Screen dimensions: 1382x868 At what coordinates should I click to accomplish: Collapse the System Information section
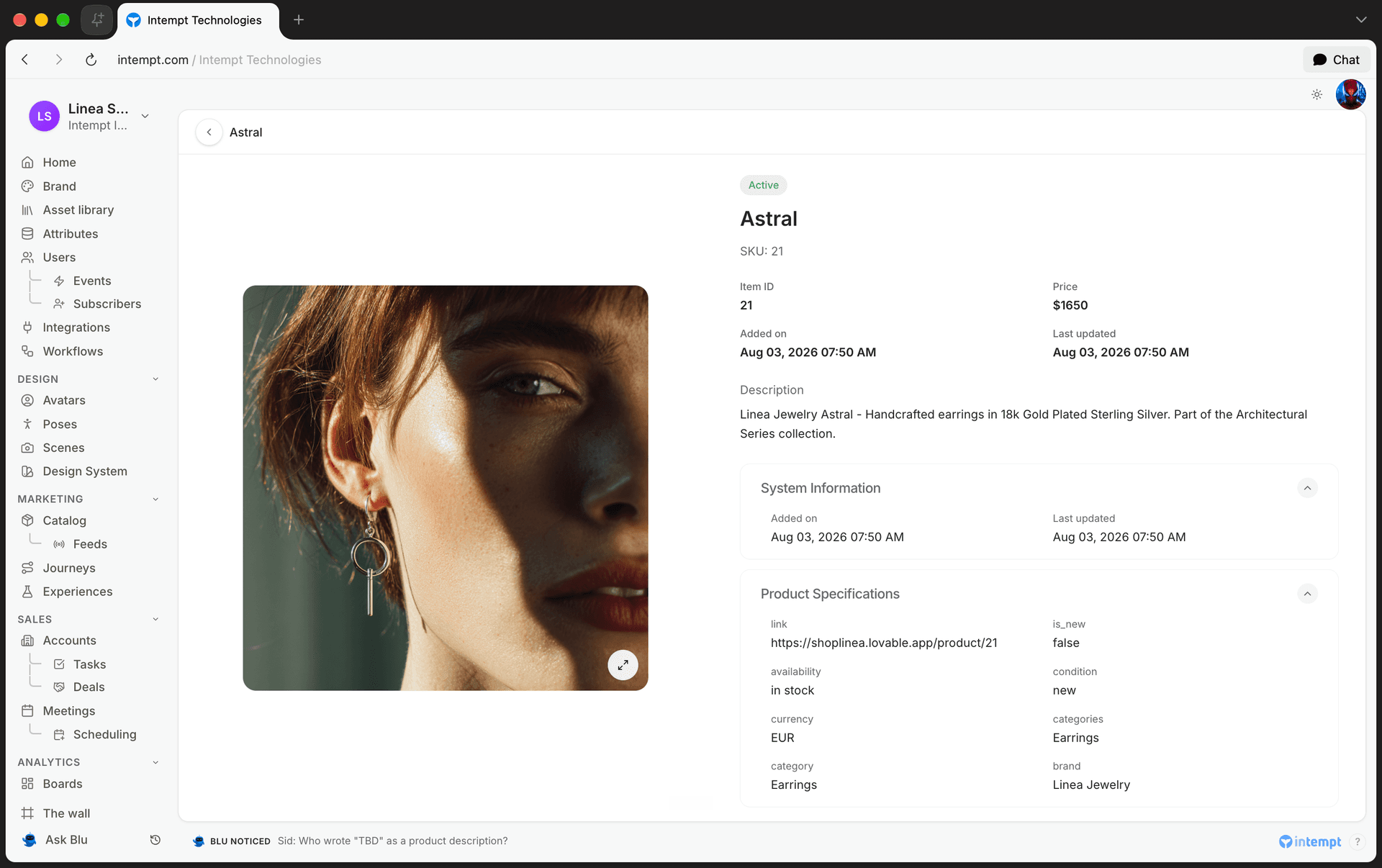(x=1307, y=488)
